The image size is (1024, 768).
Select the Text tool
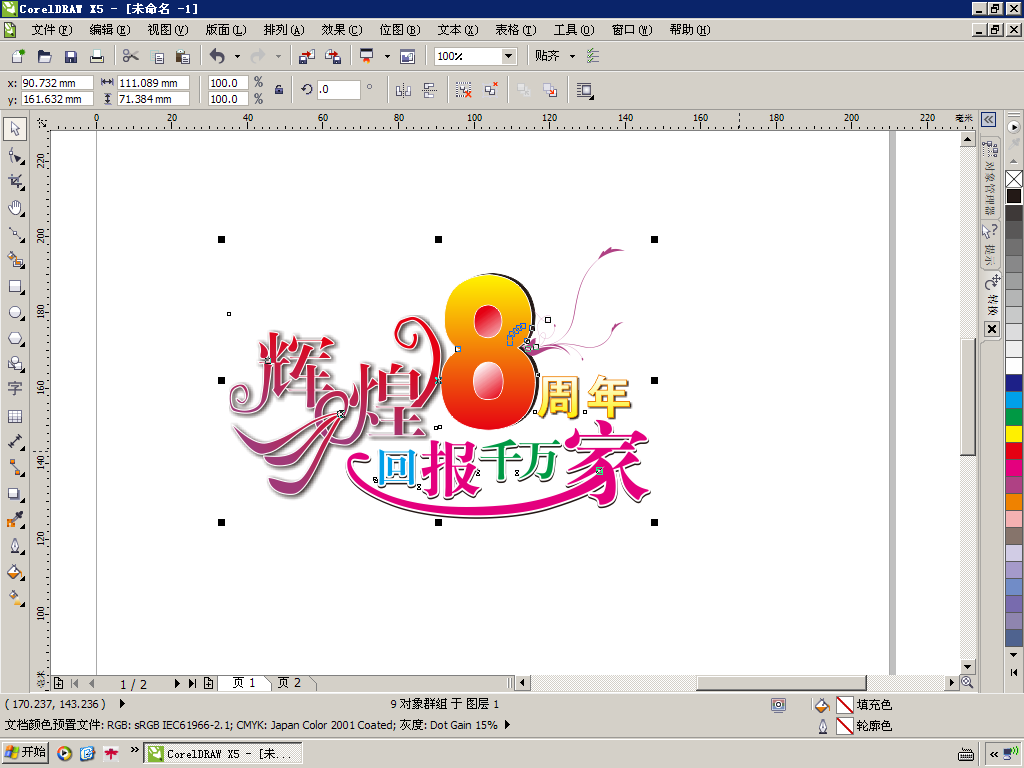(x=15, y=389)
